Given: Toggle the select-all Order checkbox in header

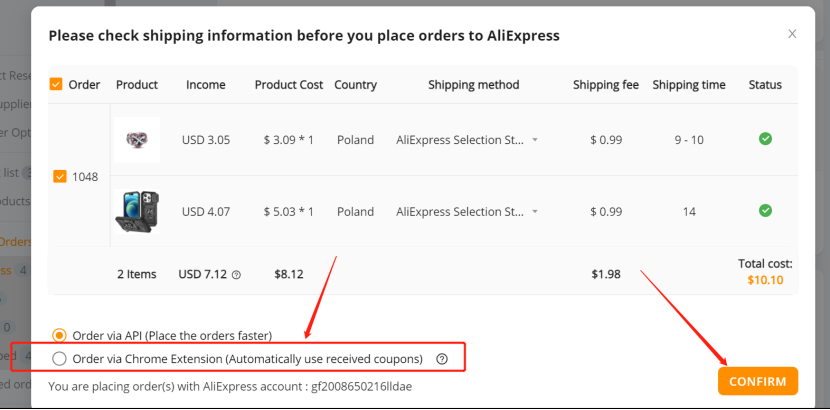Looking at the screenshot, I should coord(56,84).
